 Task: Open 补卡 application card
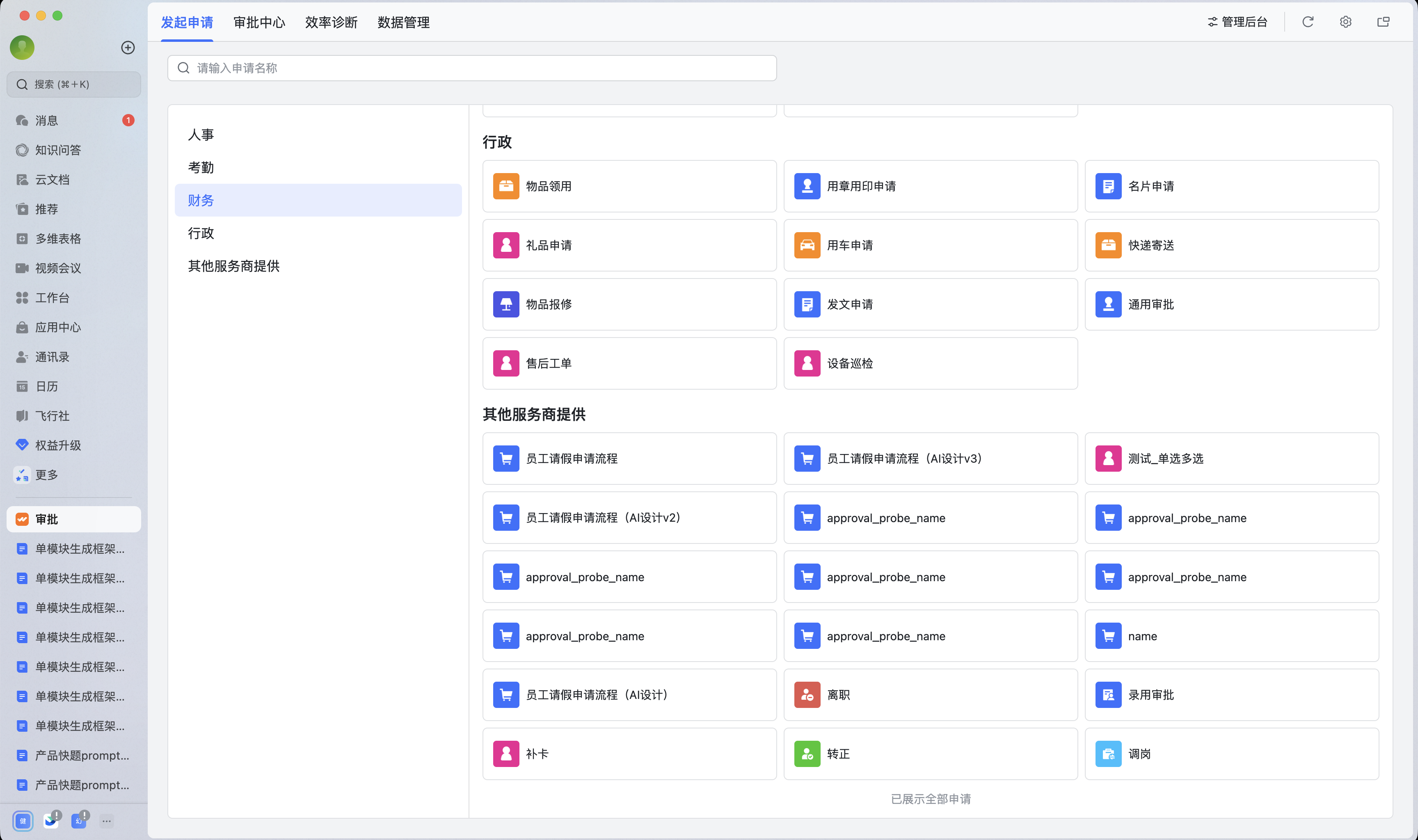tap(629, 754)
